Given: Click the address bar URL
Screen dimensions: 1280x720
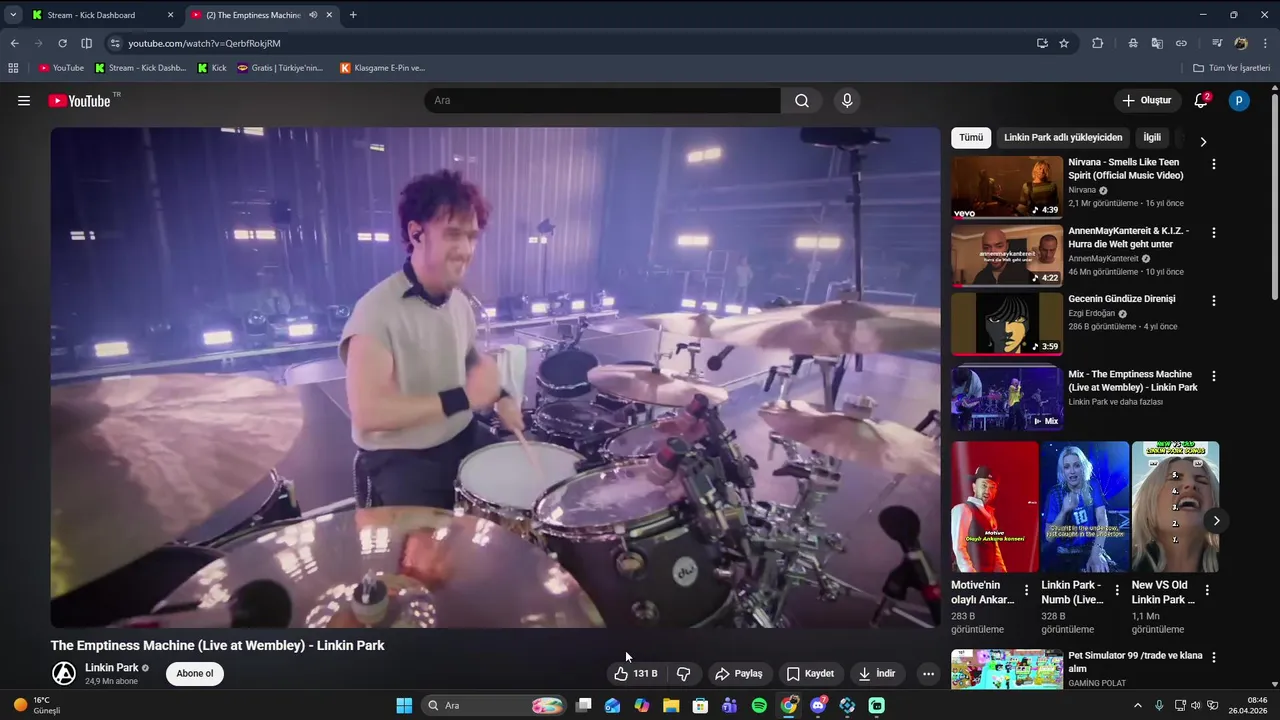Looking at the screenshot, I should [x=204, y=43].
